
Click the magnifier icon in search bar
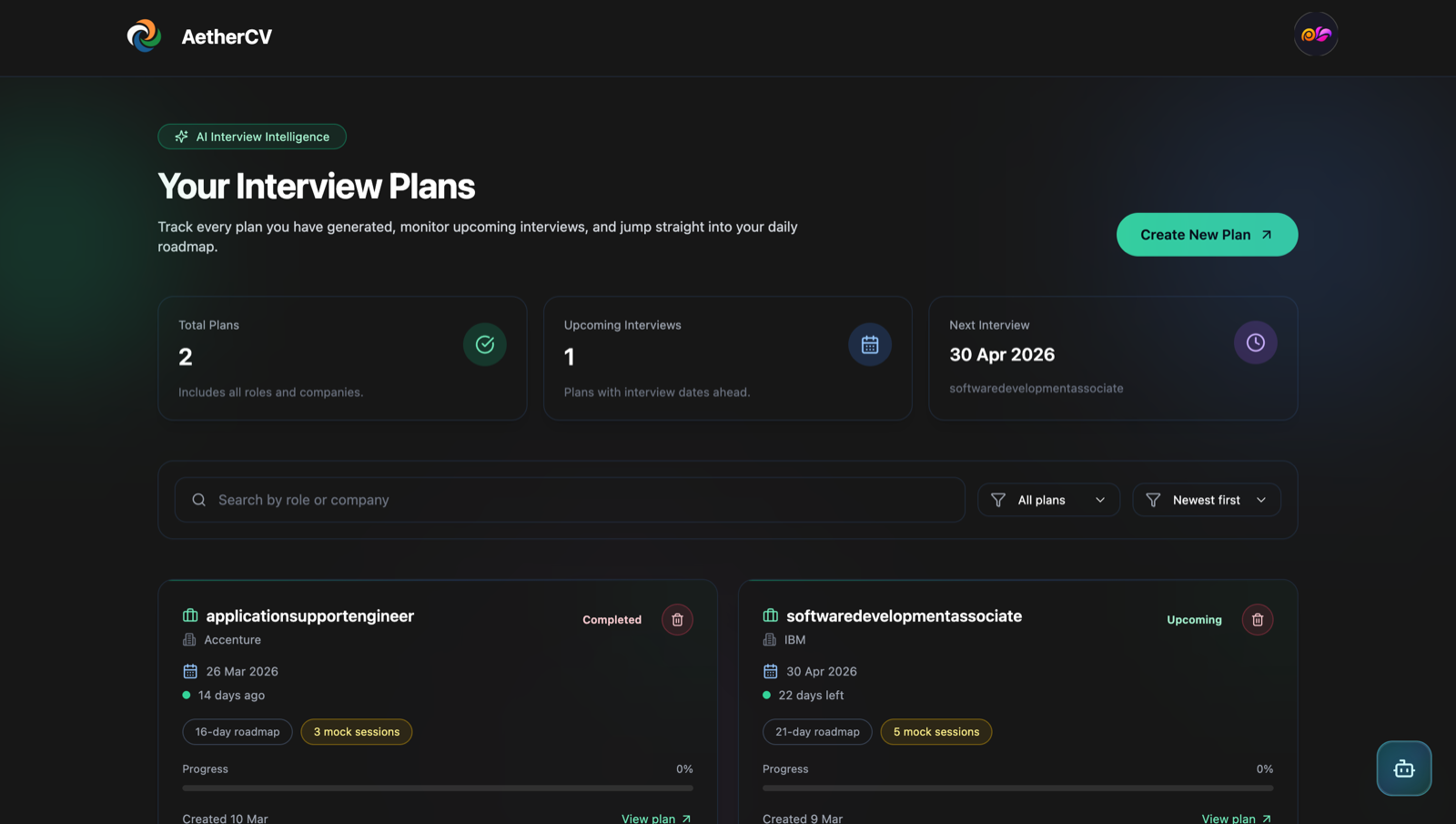(x=199, y=500)
